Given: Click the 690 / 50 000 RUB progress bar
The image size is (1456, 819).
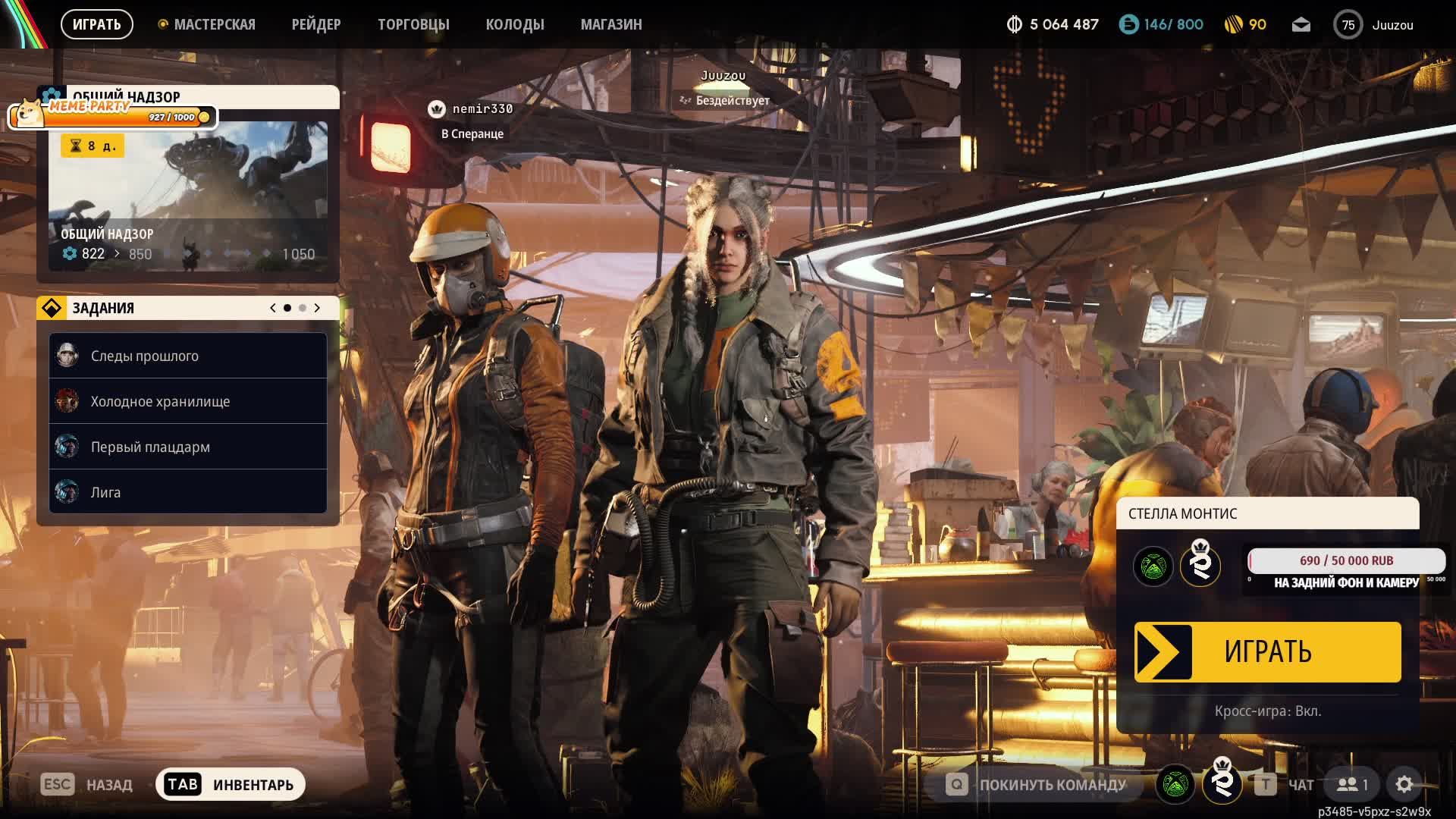Looking at the screenshot, I should tap(1346, 561).
